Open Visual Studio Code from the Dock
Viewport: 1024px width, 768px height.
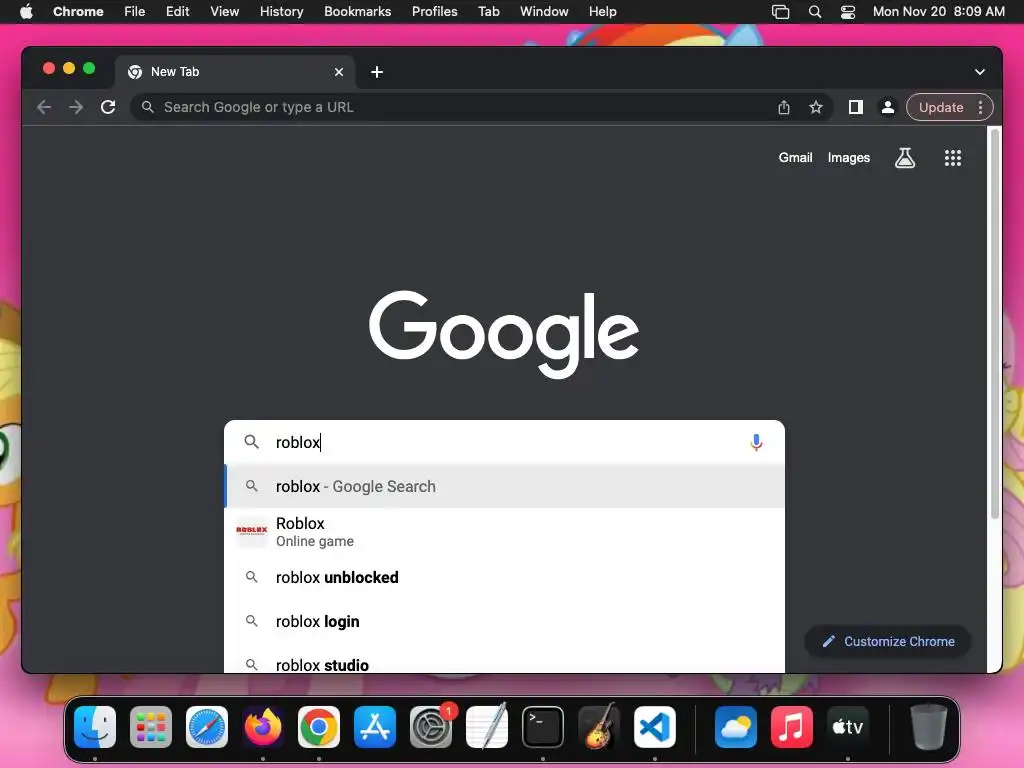pos(655,726)
